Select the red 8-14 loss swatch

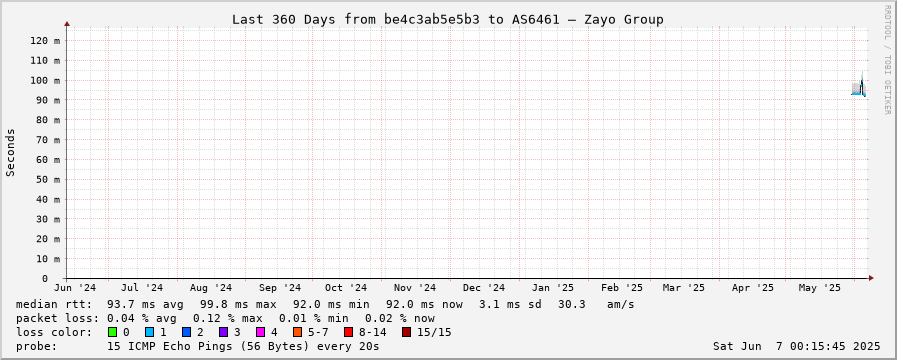point(348,332)
